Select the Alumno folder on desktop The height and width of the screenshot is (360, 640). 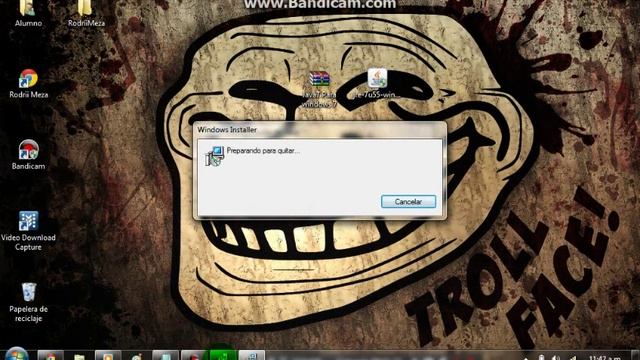28,13
